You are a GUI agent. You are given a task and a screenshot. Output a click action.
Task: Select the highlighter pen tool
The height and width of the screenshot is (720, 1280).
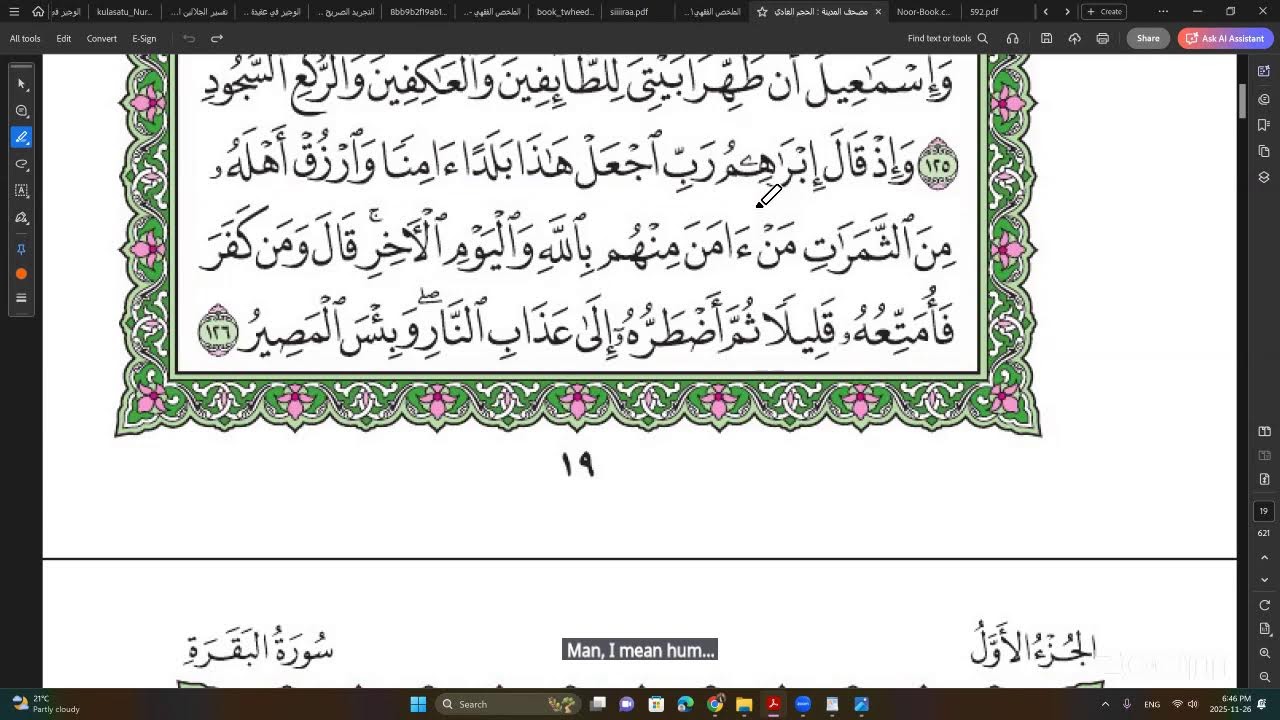tap(21, 137)
